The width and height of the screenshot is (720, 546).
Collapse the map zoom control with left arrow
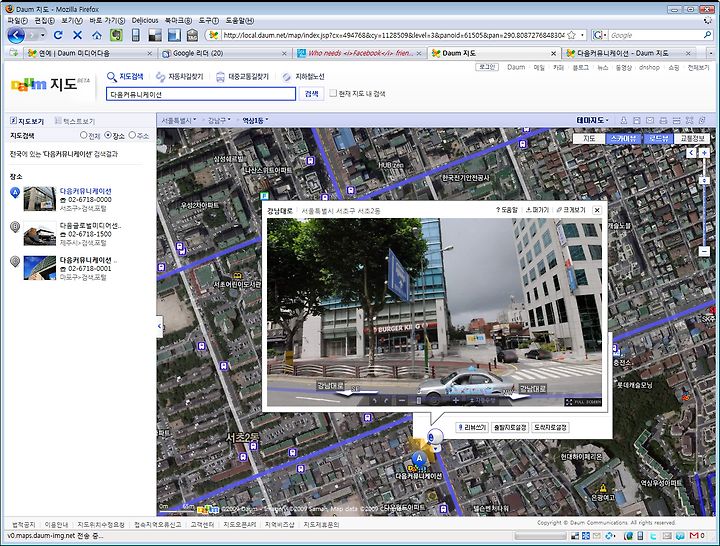click(692, 153)
